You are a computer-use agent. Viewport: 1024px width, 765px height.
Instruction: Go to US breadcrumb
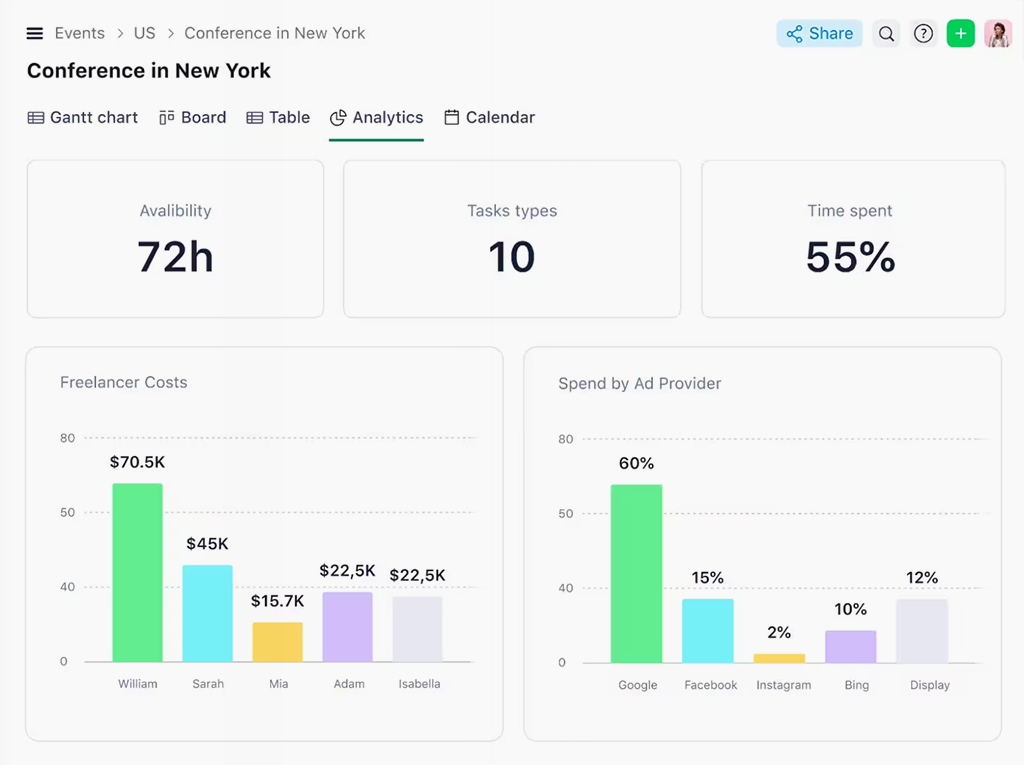144,33
